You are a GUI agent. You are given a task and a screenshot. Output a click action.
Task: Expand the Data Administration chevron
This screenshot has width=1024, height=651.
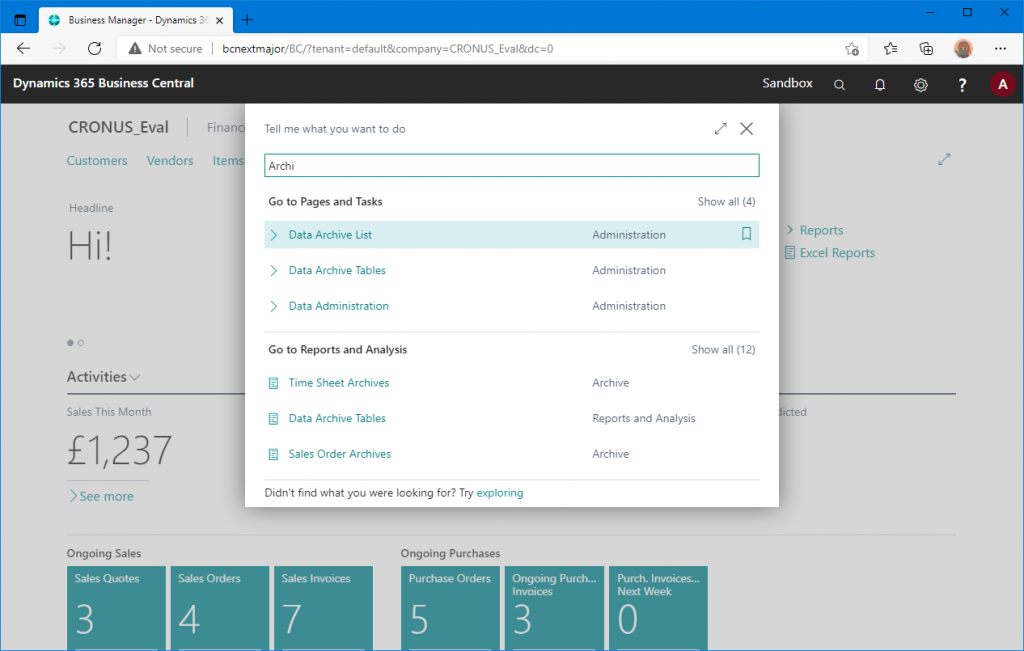point(274,306)
